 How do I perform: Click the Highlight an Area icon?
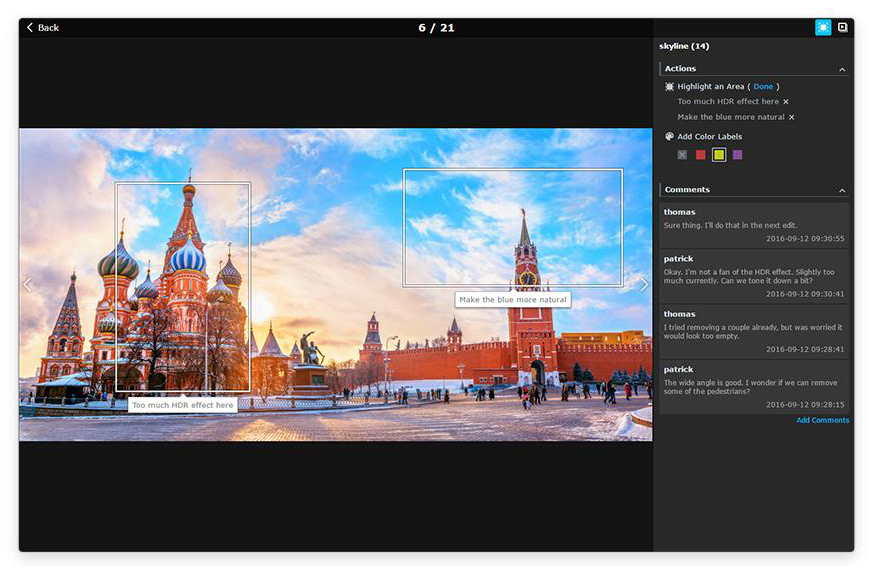coord(669,87)
